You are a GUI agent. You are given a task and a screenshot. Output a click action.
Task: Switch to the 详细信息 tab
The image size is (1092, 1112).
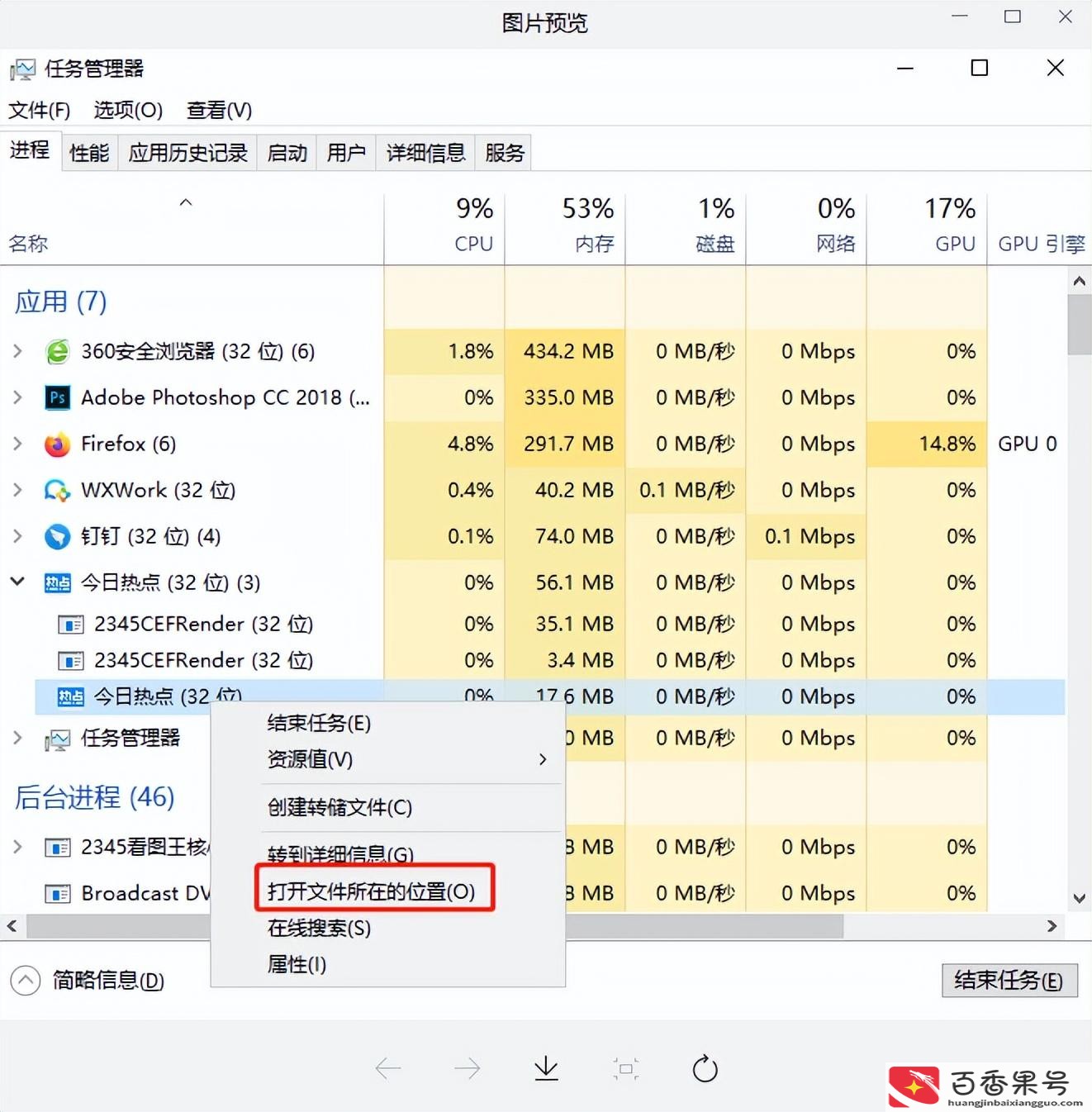tap(425, 153)
